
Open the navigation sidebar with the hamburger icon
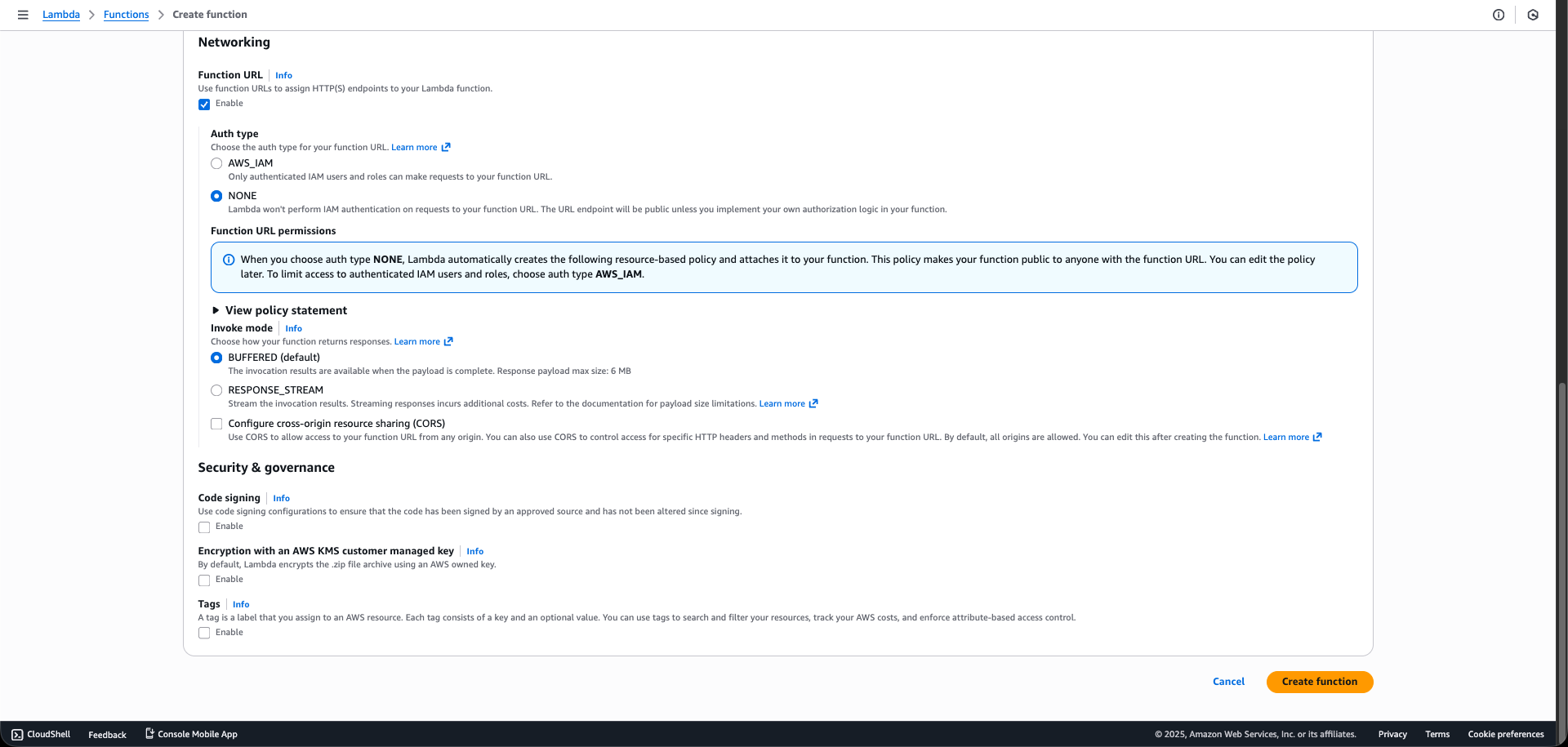coord(23,14)
